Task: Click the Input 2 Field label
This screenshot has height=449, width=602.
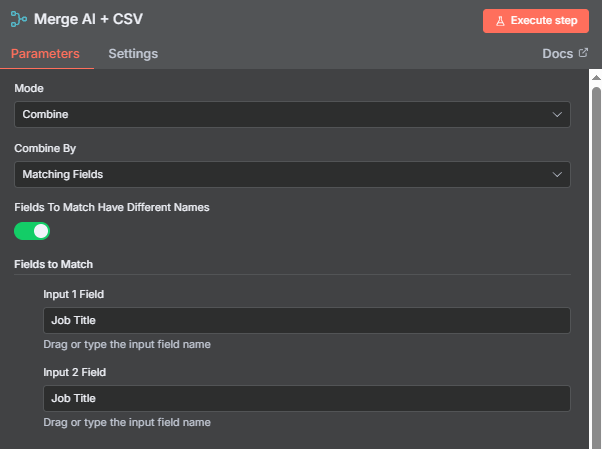Action: pyautogui.click(x=74, y=372)
